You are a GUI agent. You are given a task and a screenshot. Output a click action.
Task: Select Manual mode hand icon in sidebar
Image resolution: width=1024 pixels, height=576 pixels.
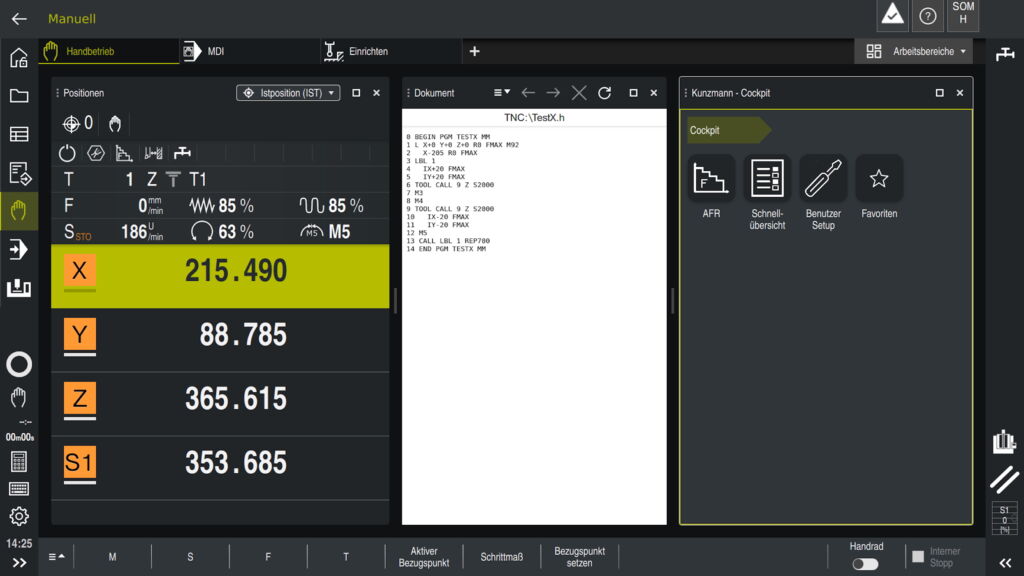pos(19,211)
